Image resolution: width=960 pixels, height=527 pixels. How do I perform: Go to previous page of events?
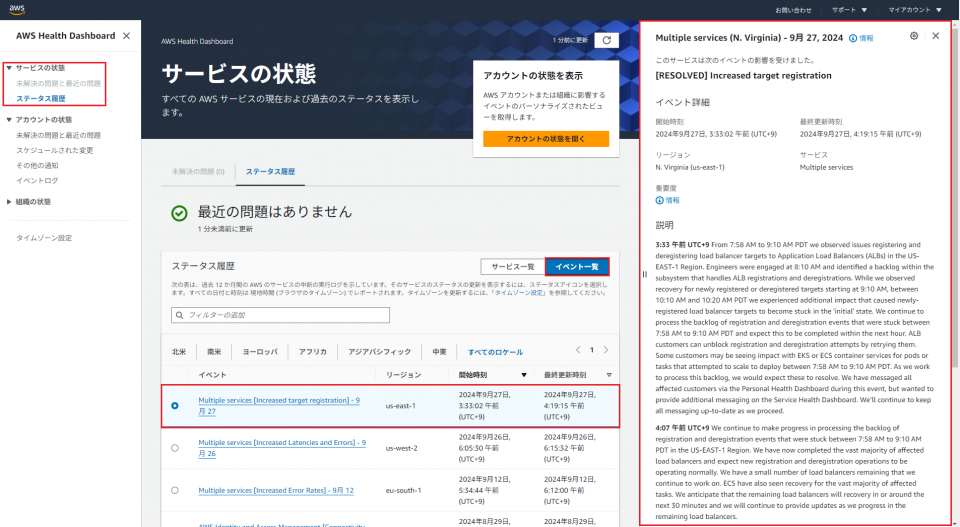pyautogui.click(x=577, y=350)
